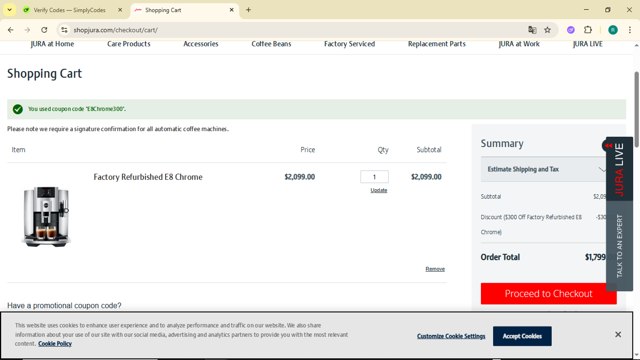Image resolution: width=640 pixels, height=360 pixels.
Task: Open the Care Products menu
Action: [x=129, y=44]
